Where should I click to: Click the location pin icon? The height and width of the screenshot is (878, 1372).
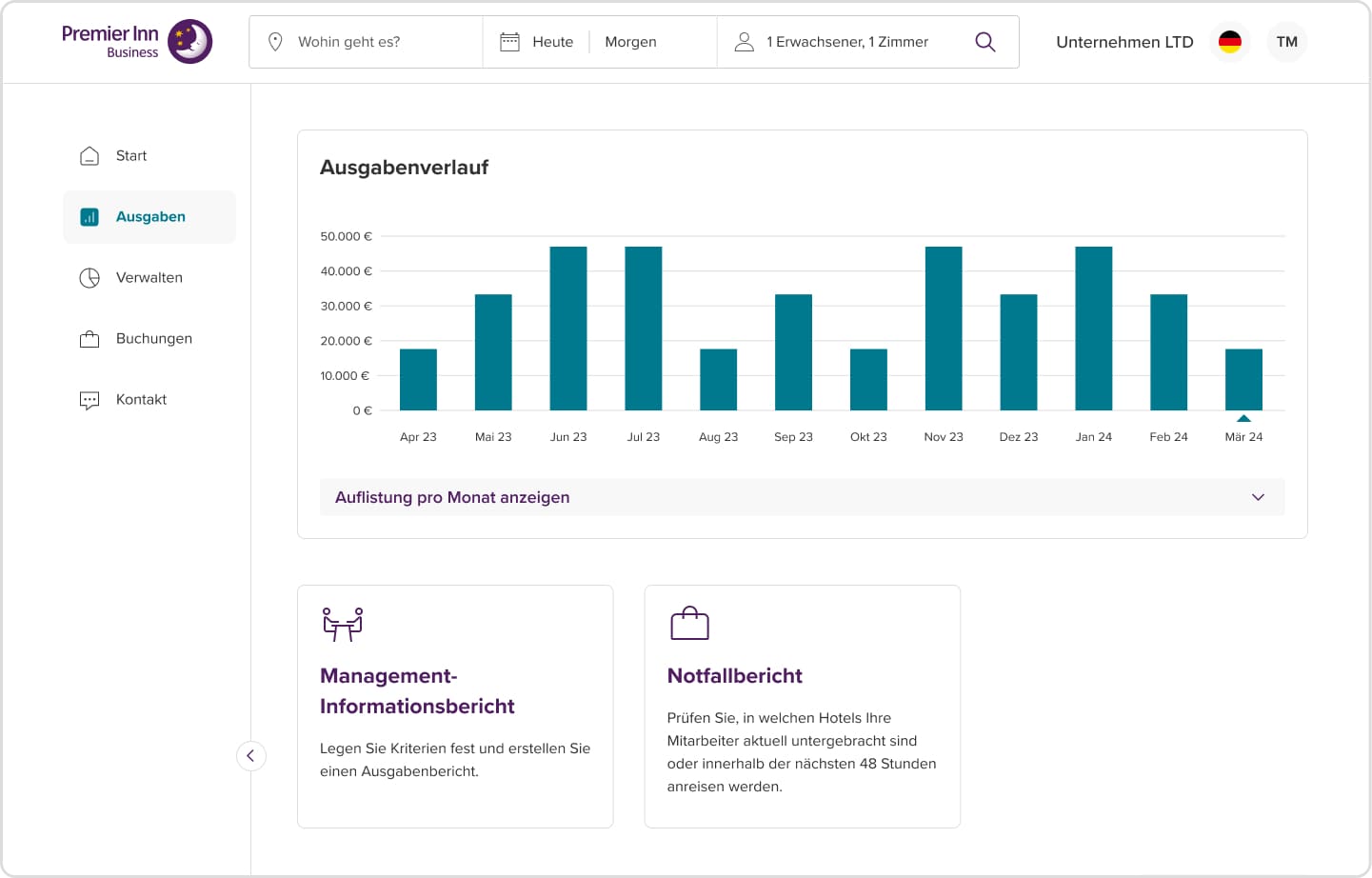275,42
